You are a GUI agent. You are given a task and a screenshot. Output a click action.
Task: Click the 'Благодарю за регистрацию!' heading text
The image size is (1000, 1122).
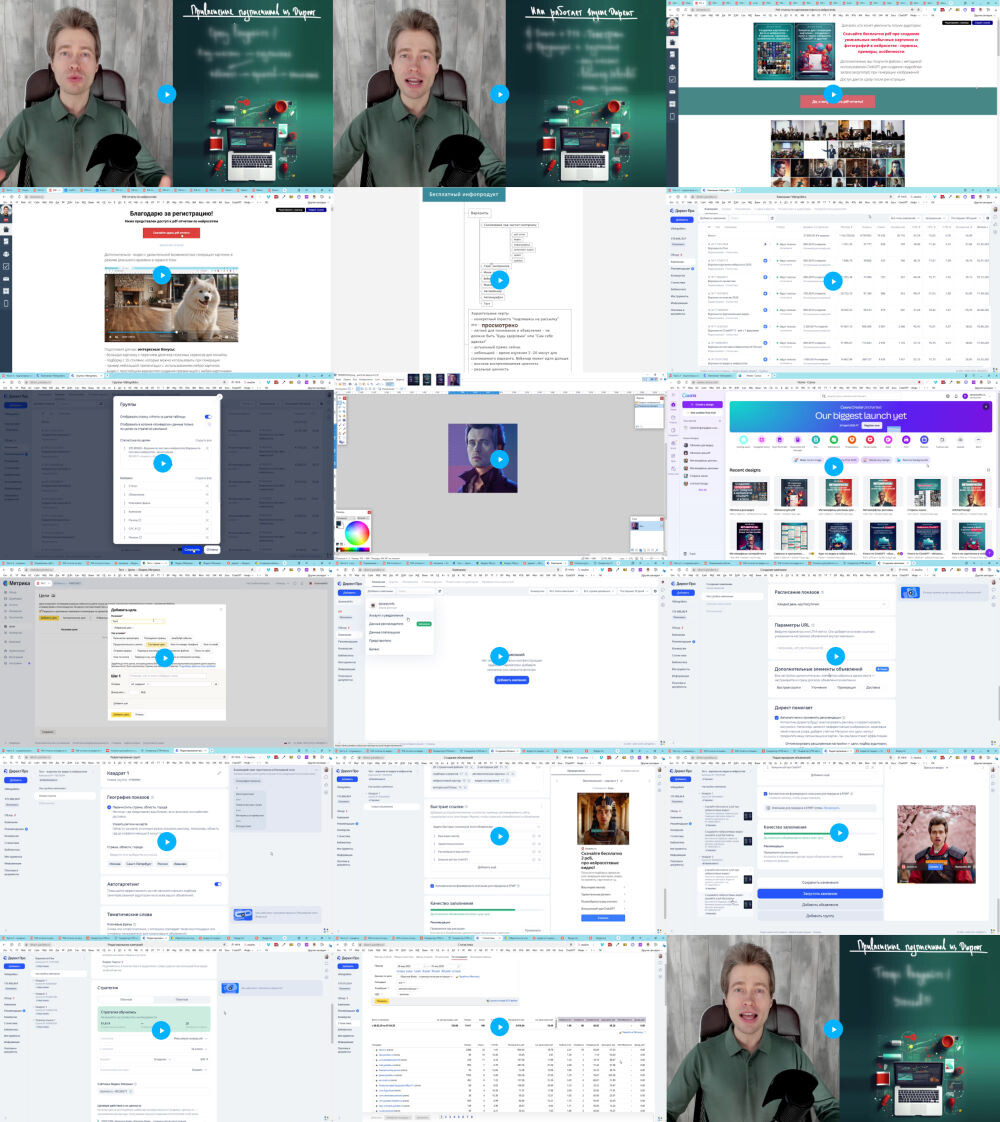click(171, 213)
